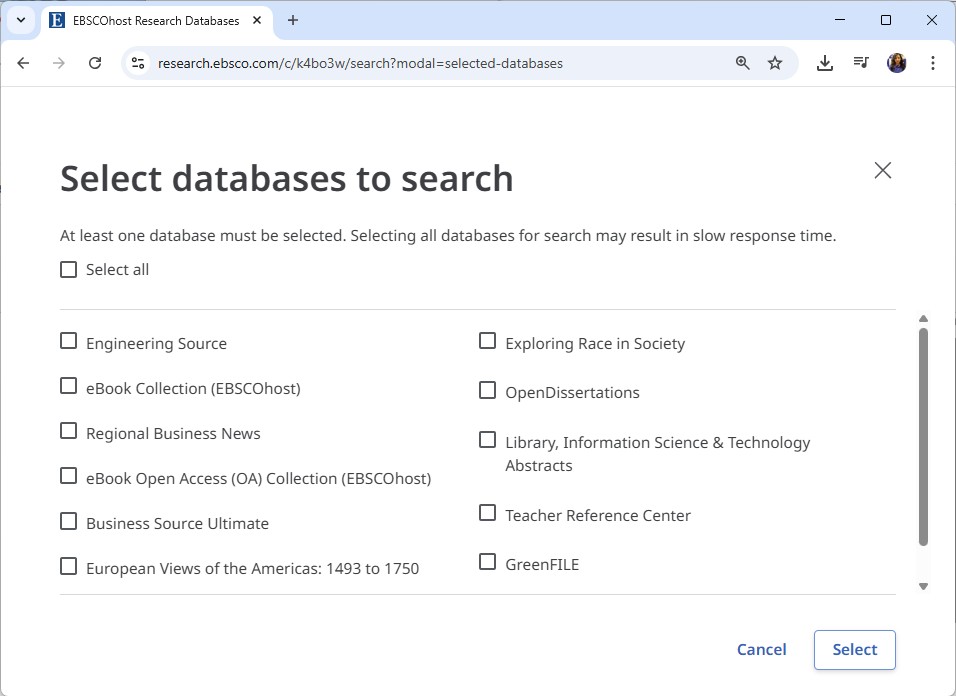Open Chrome three-dot menu
The image size is (956, 696).
[x=932, y=63]
